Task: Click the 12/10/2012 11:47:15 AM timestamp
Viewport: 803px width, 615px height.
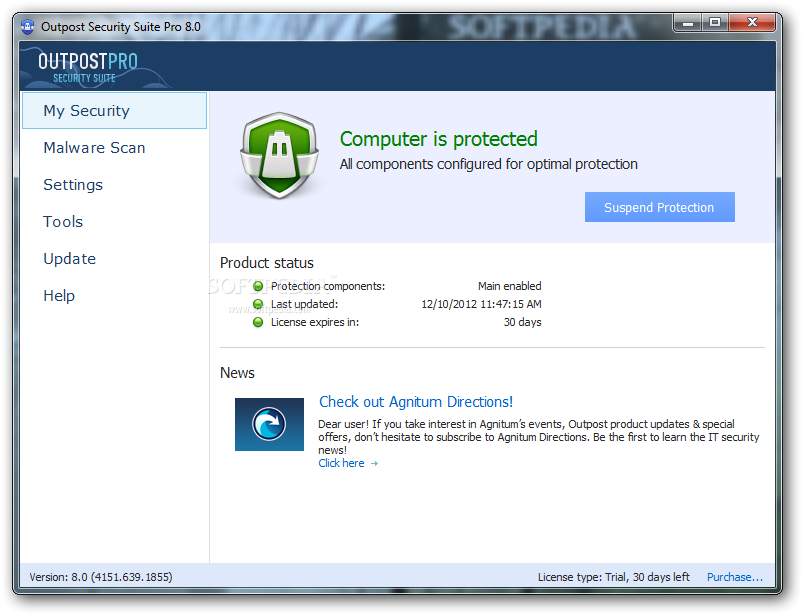Action: pyautogui.click(x=481, y=304)
